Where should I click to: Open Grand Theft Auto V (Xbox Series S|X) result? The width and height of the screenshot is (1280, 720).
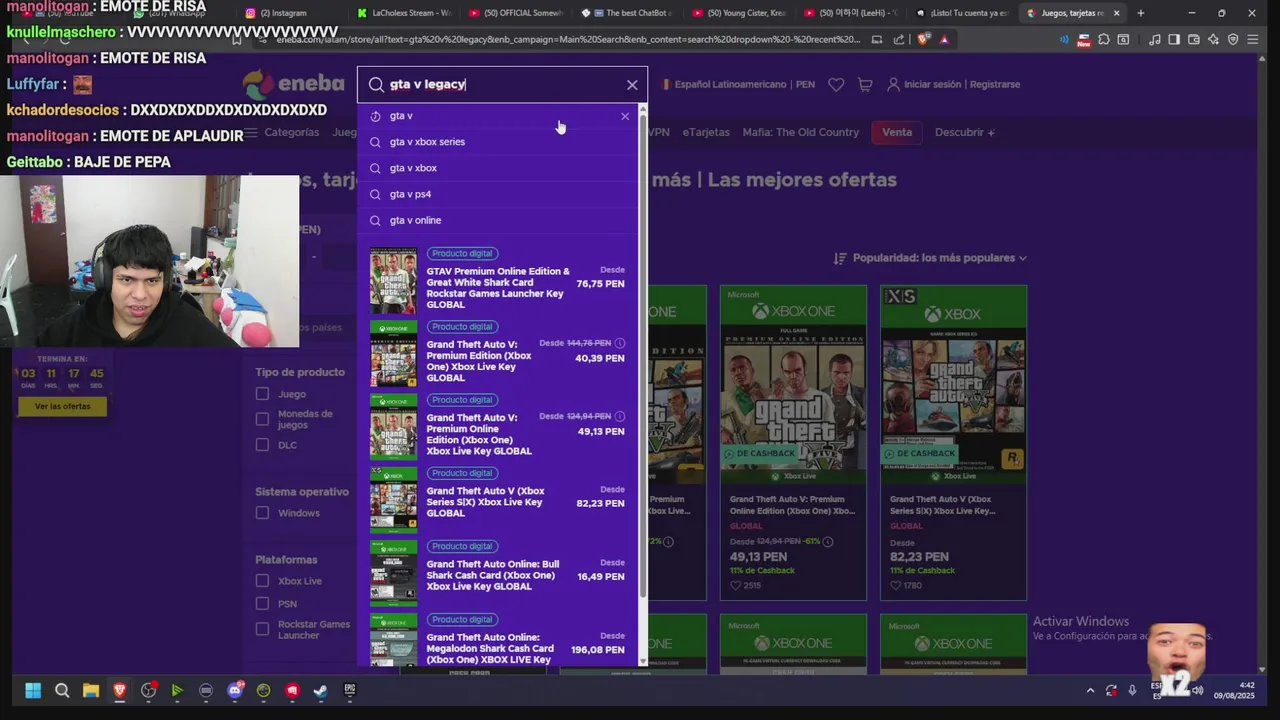point(498,501)
